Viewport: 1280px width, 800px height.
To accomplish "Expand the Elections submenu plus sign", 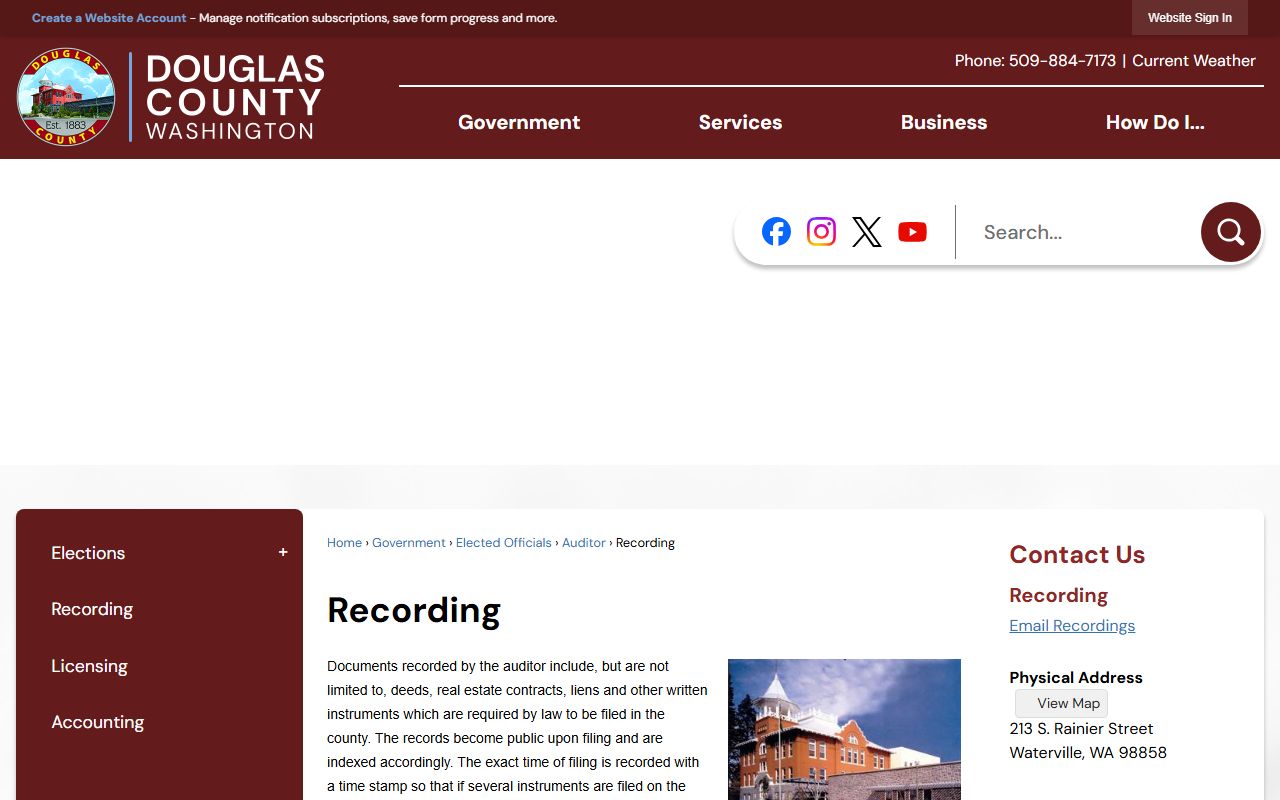I will point(283,552).
